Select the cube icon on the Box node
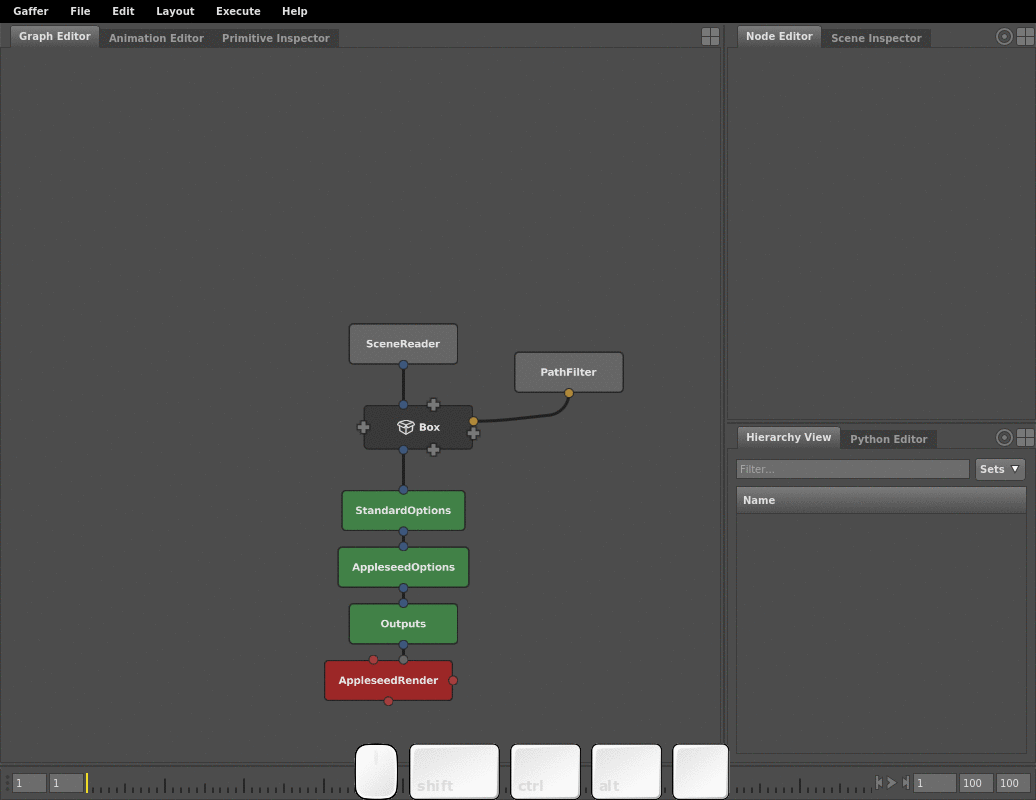This screenshot has width=1036, height=800. click(406, 426)
